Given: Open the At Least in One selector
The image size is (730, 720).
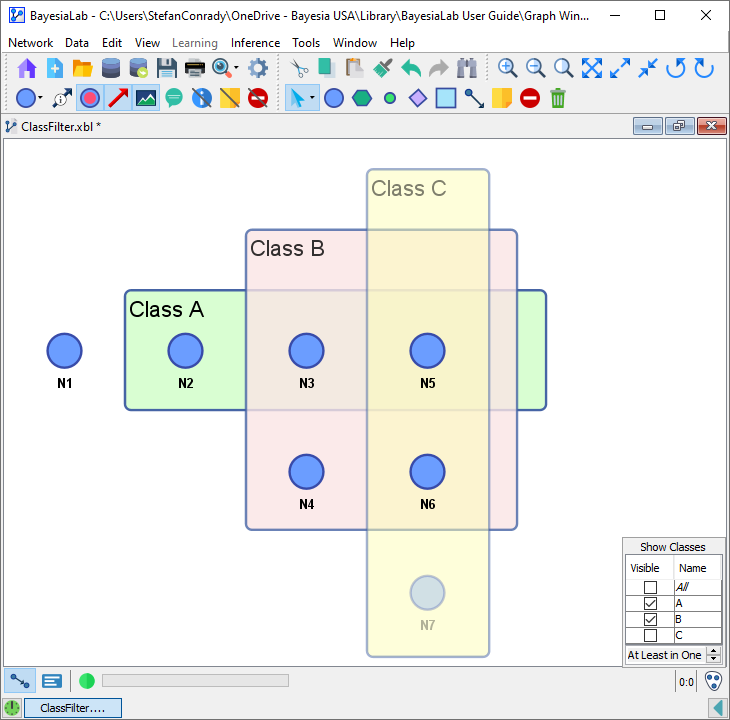Looking at the screenshot, I should [713, 655].
